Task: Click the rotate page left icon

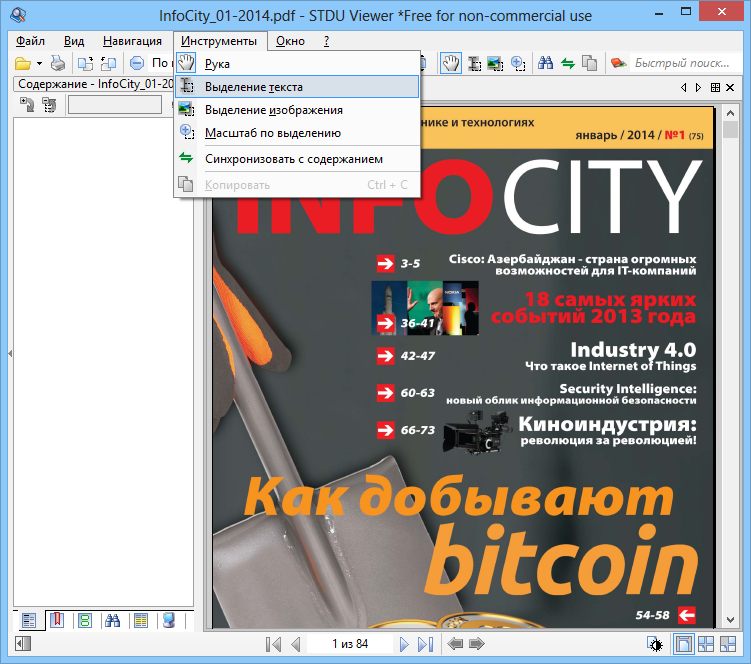Action: [85, 63]
